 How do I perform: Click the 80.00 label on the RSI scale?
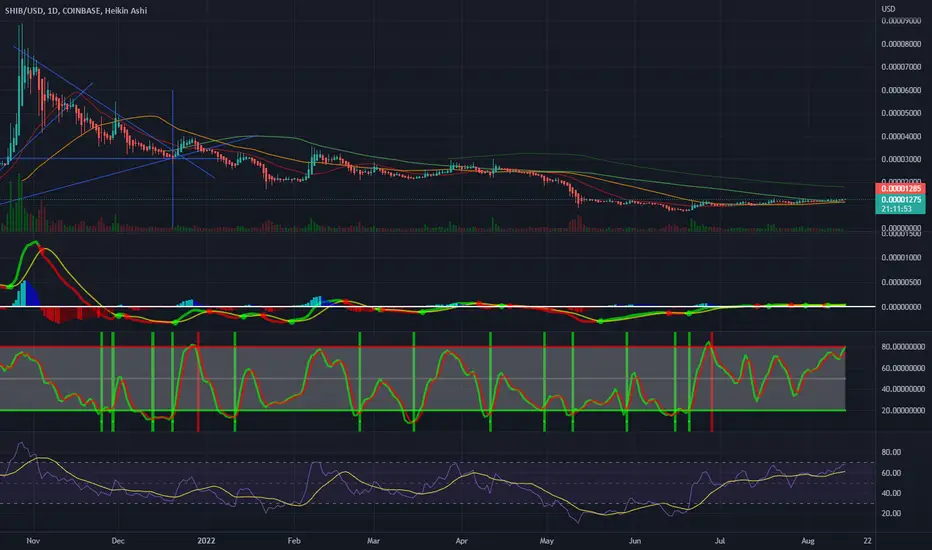(x=890, y=452)
